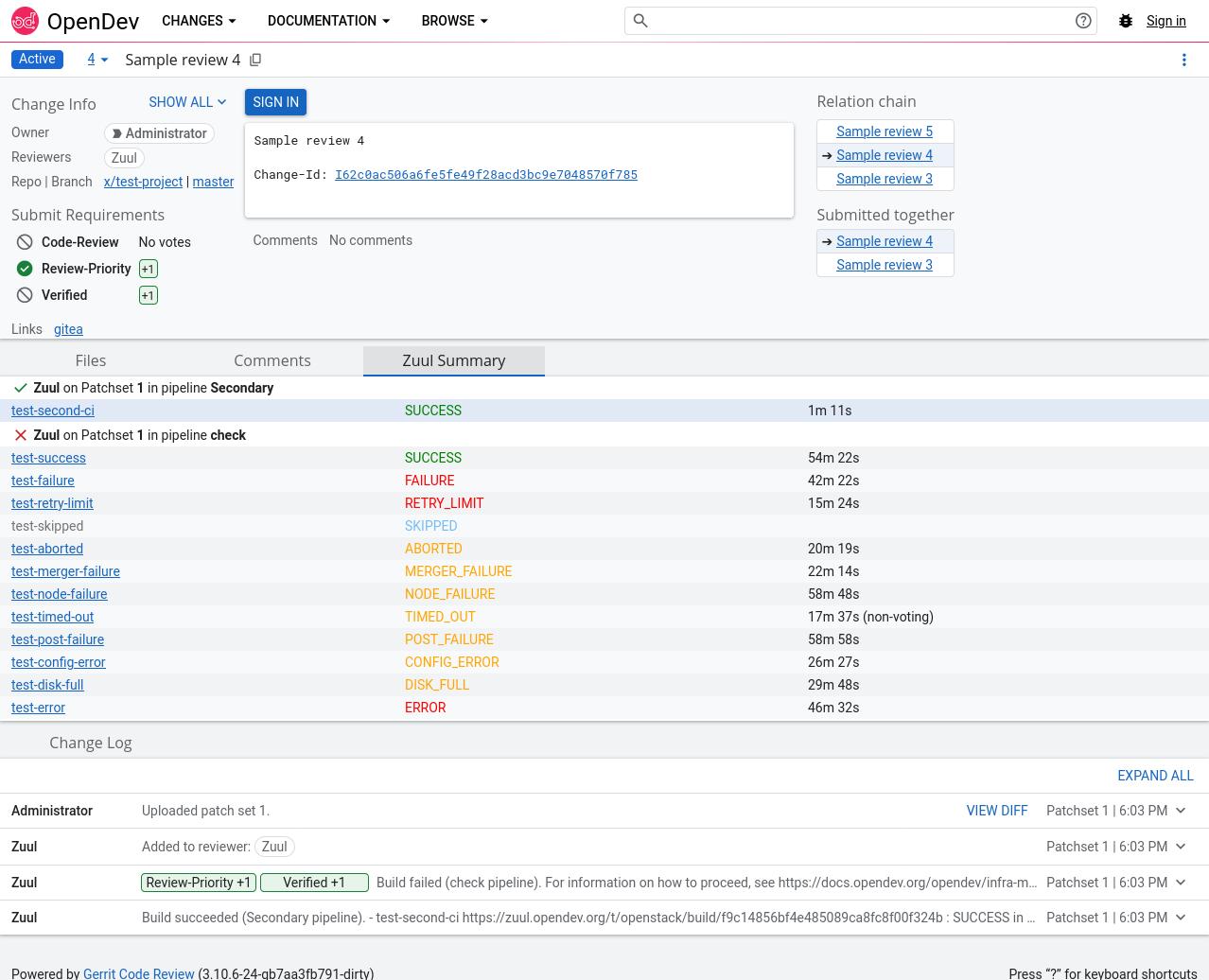This screenshot has height=980, width=1209.
Task: Click the 'Sample review 4' commit message box
Action: 519,170
